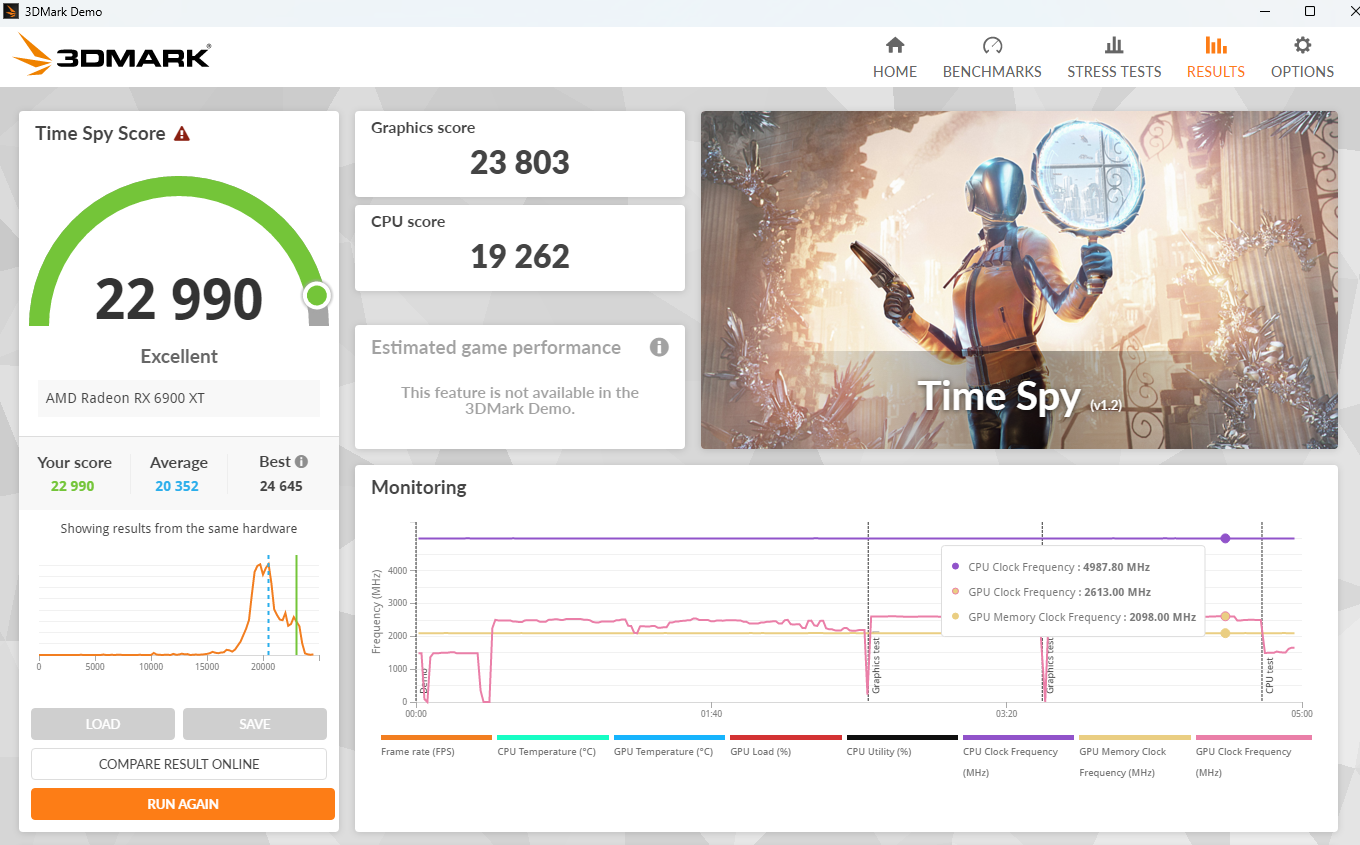
Task: Toggle the GPU Load (%) legend
Action: 761,751
